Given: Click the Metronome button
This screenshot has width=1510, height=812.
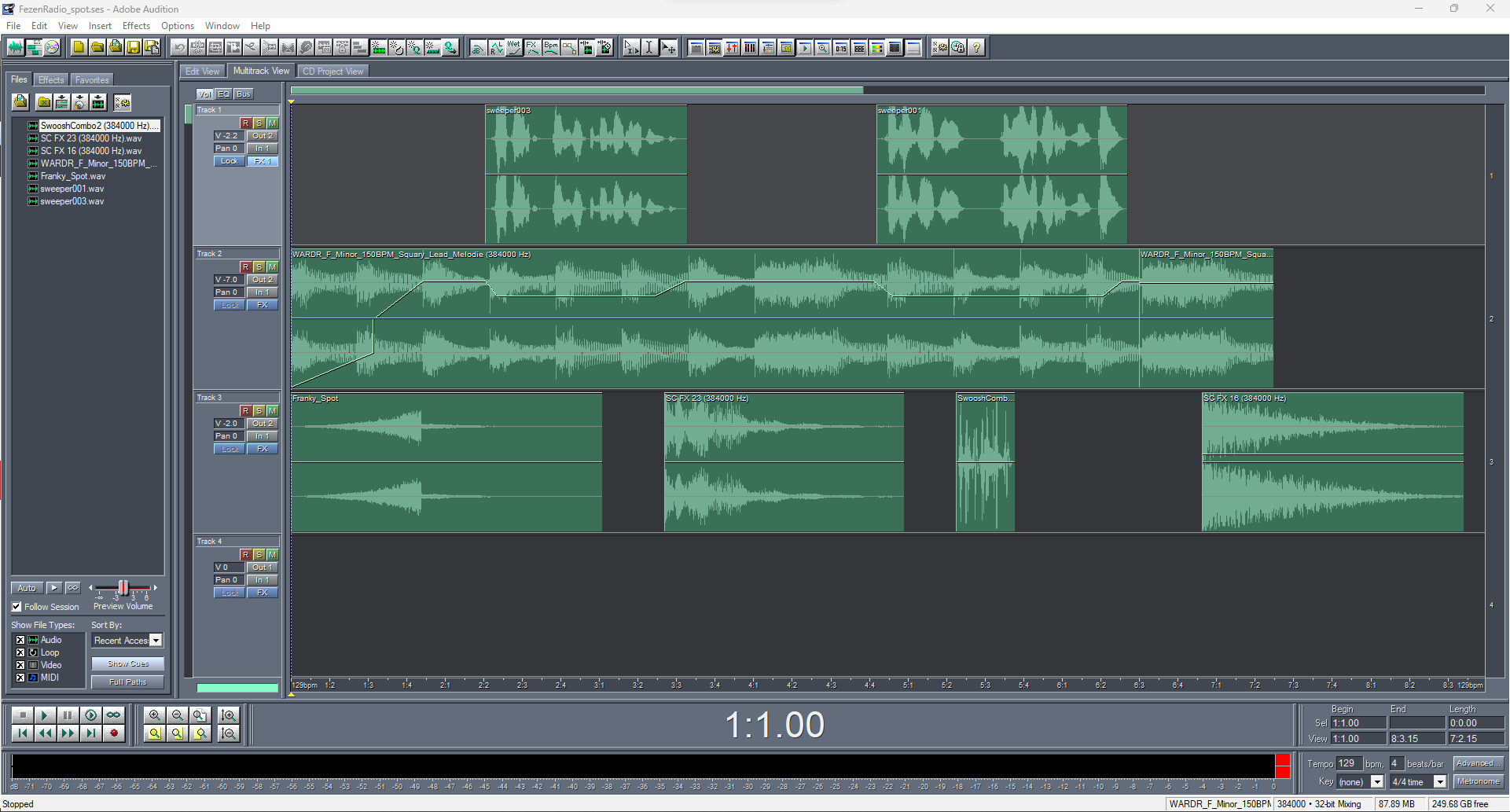Looking at the screenshot, I should 1478,781.
